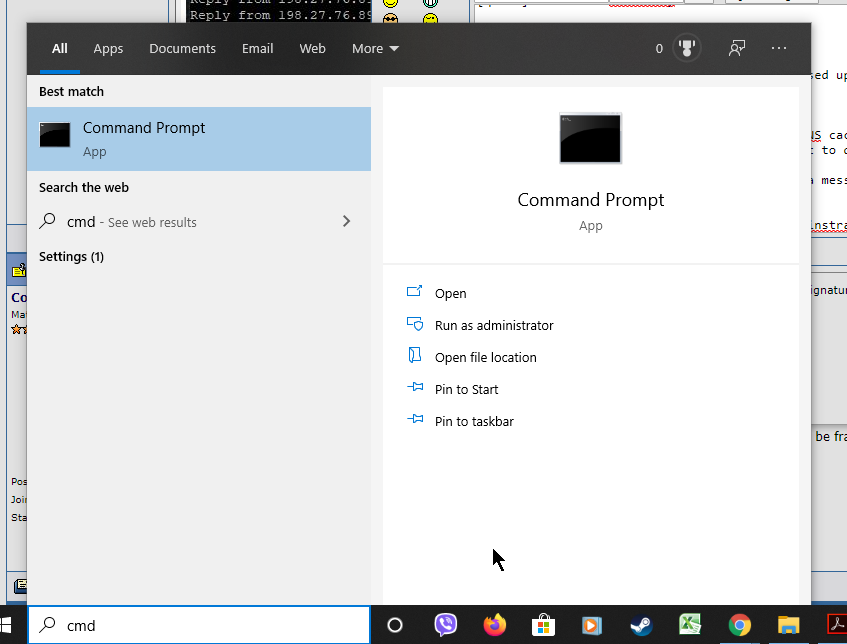Click the Pin to Start pin icon

414,387
